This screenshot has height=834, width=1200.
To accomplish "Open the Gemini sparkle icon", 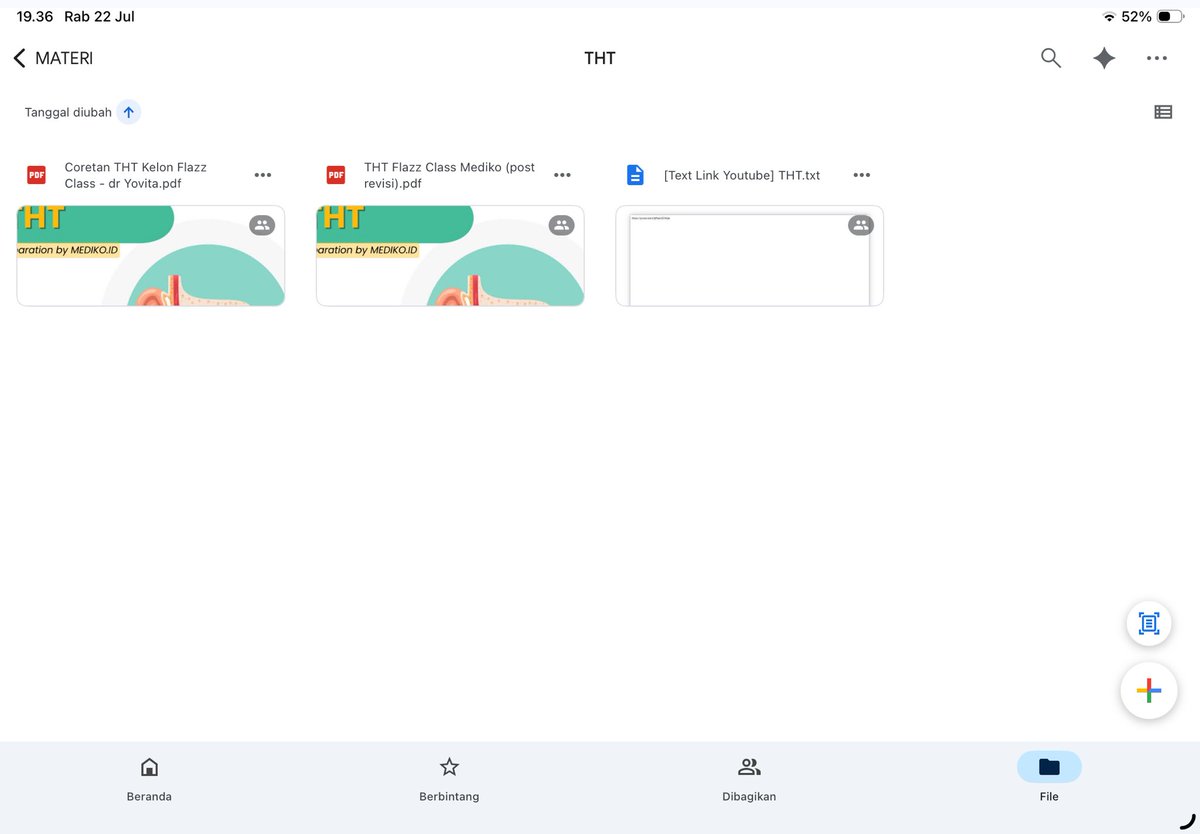I will [1104, 58].
